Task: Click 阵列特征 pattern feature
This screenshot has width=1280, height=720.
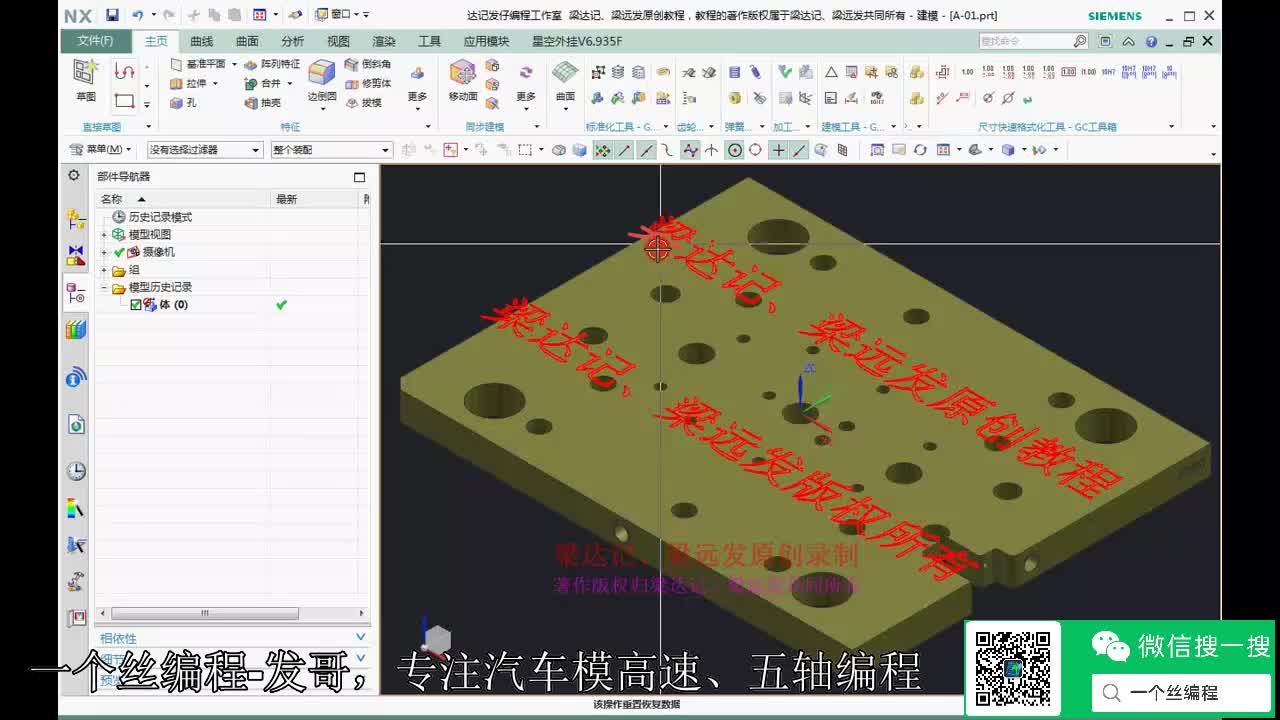Action: [x=272, y=64]
